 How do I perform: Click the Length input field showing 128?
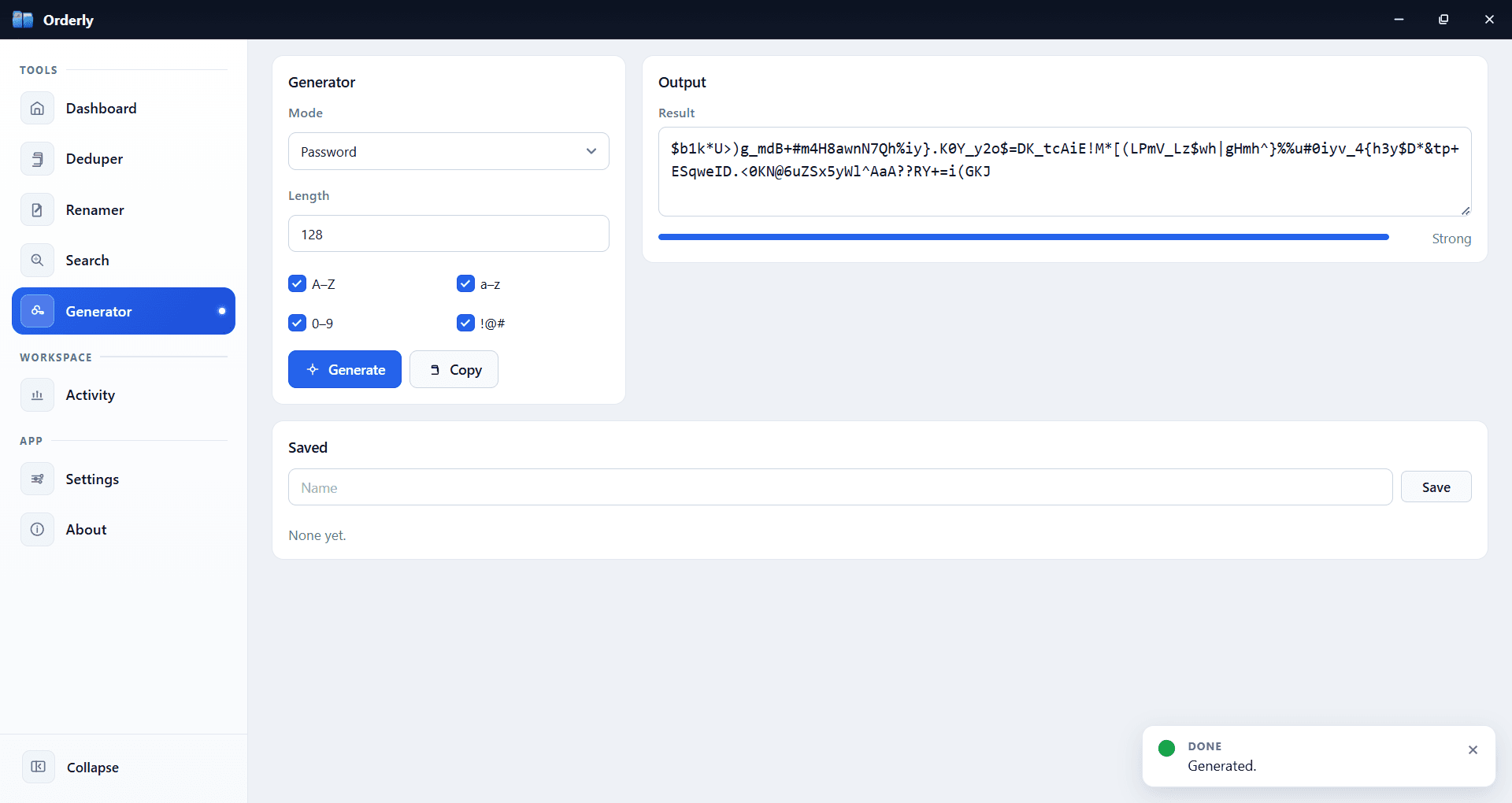point(449,234)
